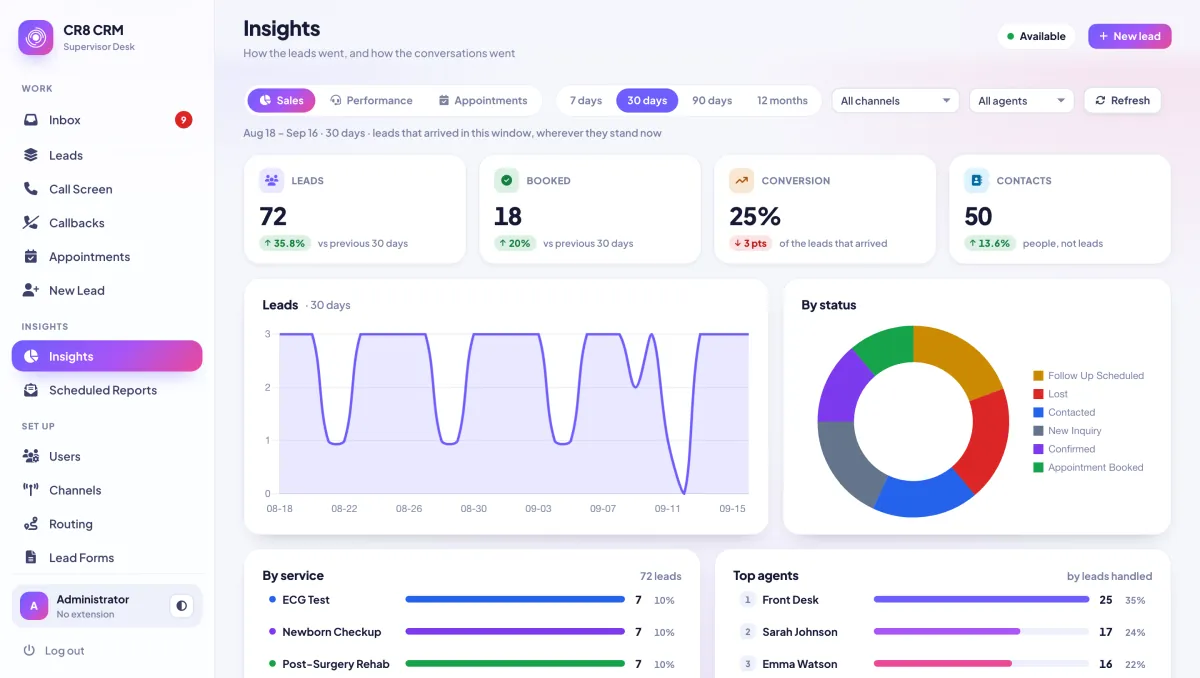Image resolution: width=1200 pixels, height=678 pixels.
Task: Switch to the Sales tab
Action: click(281, 100)
